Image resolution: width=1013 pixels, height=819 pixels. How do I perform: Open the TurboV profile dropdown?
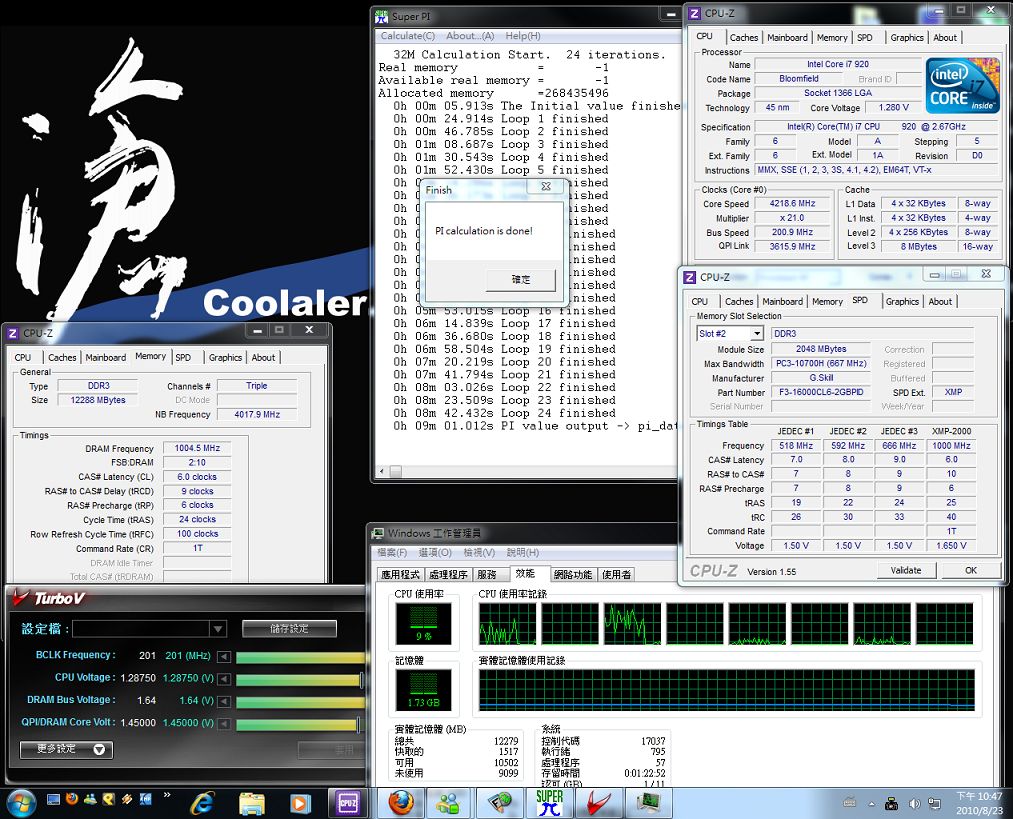pyautogui.click(x=218, y=628)
